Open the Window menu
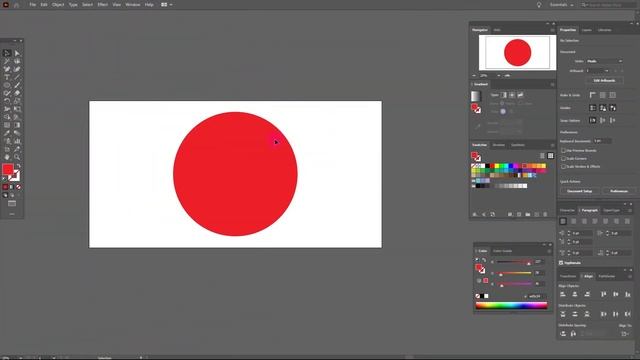The height and width of the screenshot is (360, 640). pyautogui.click(x=133, y=5)
